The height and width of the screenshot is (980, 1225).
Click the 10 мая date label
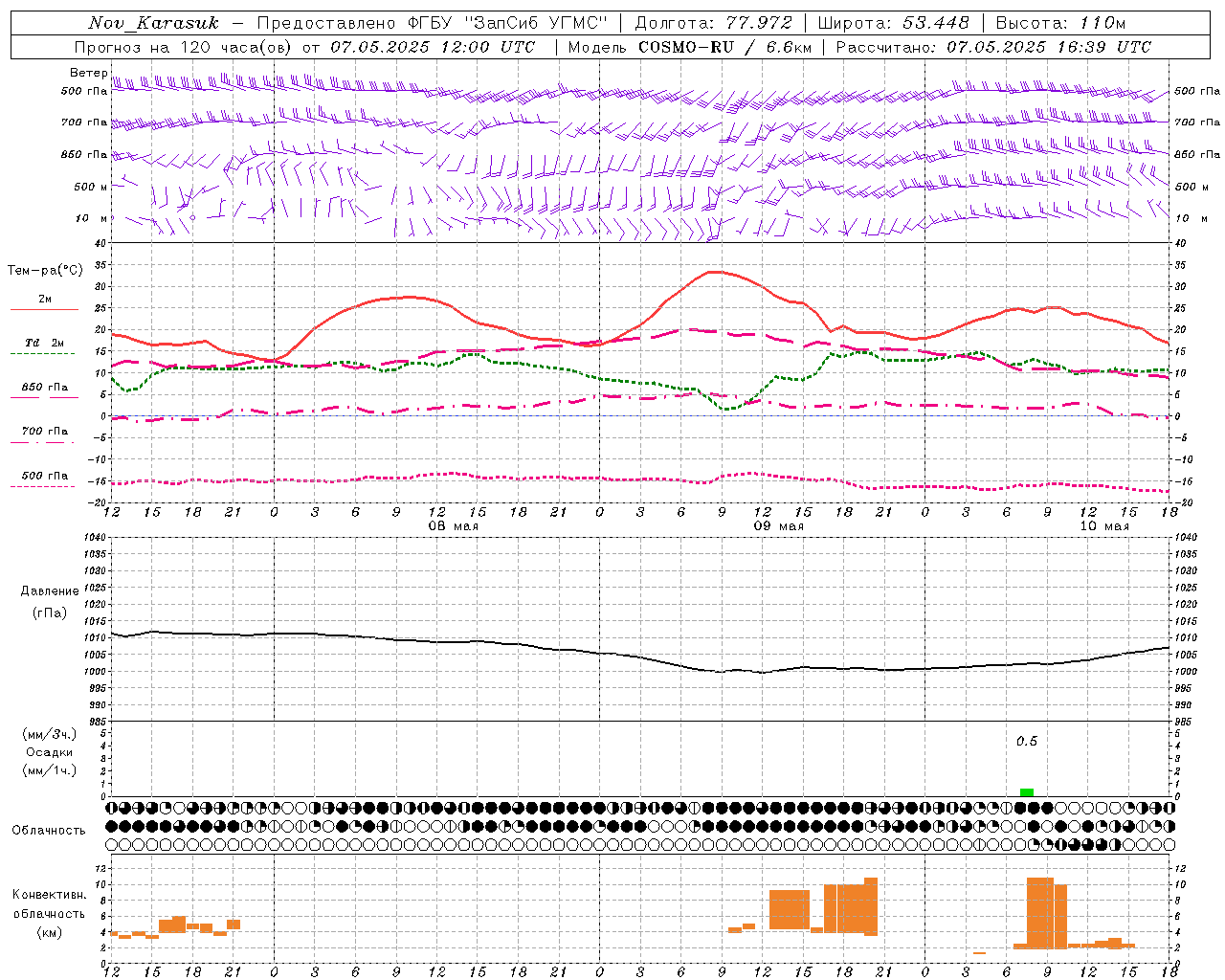[x=1103, y=526]
